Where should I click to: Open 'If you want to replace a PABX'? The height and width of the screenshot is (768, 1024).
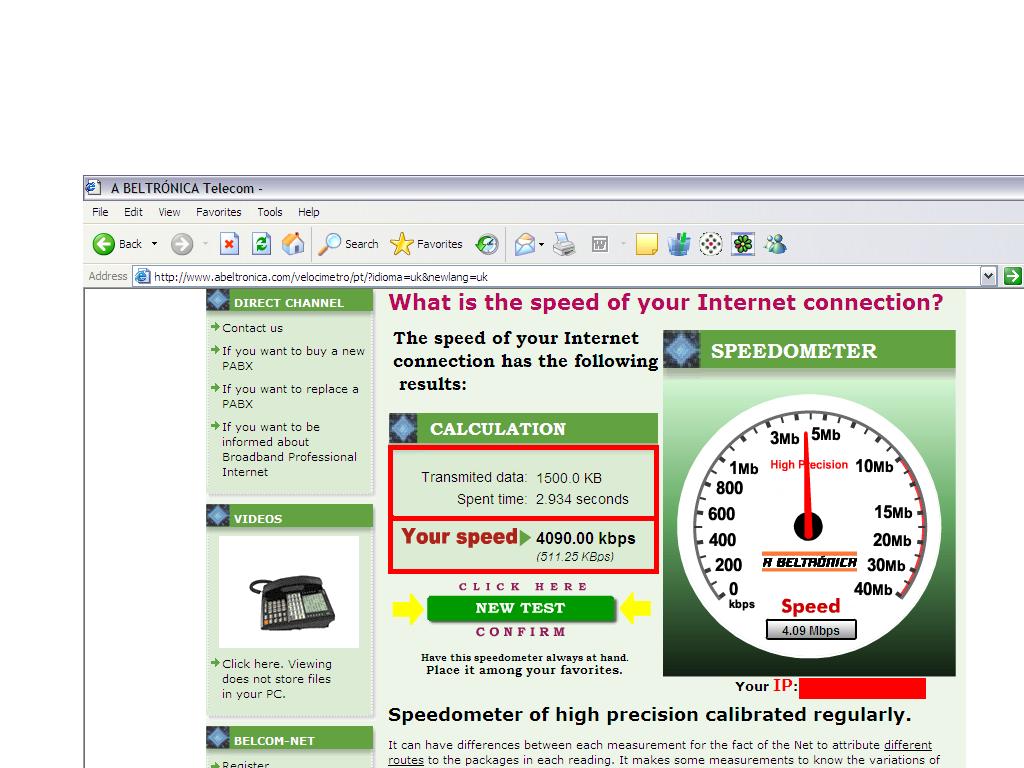point(290,396)
